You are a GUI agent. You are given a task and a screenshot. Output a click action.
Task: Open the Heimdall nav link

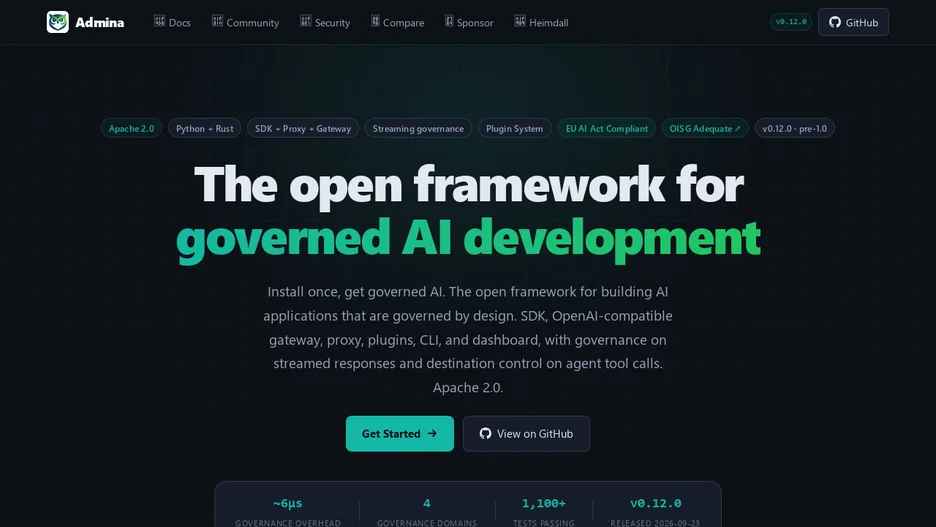(549, 23)
